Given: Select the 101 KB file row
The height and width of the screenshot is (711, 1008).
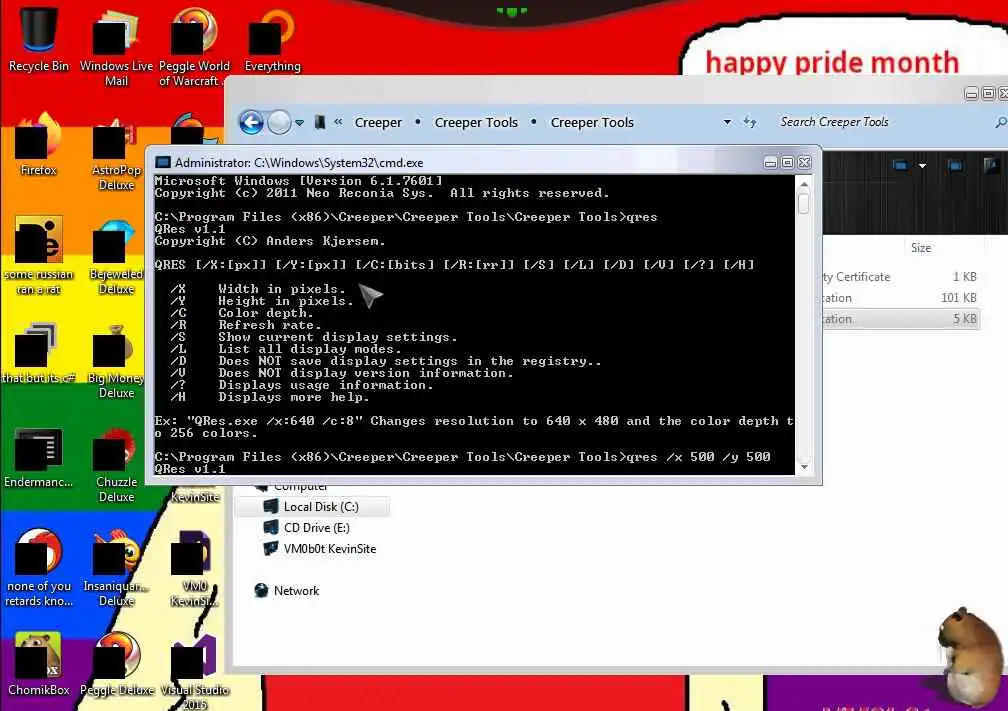Looking at the screenshot, I should point(901,298).
